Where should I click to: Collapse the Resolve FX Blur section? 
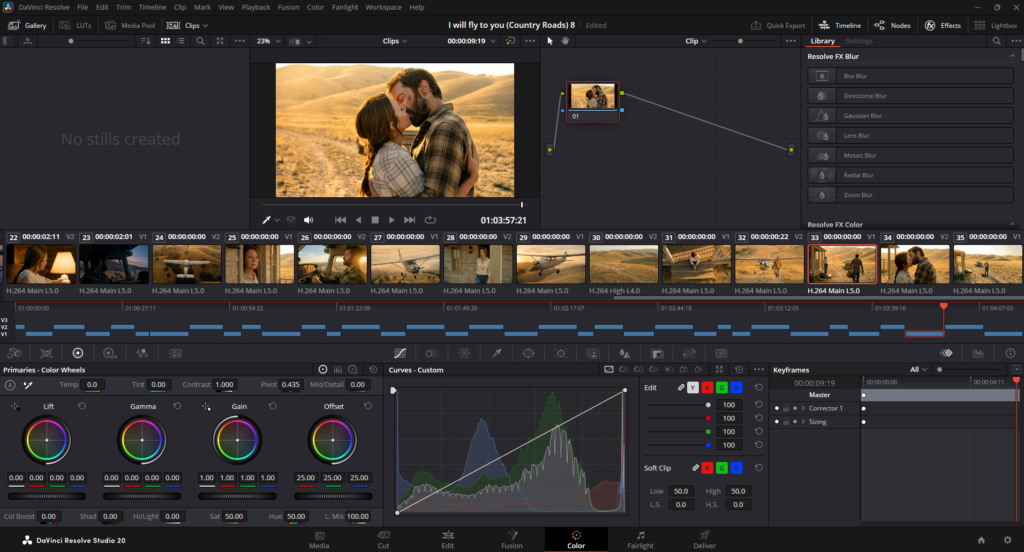pyautogui.click(x=1012, y=56)
